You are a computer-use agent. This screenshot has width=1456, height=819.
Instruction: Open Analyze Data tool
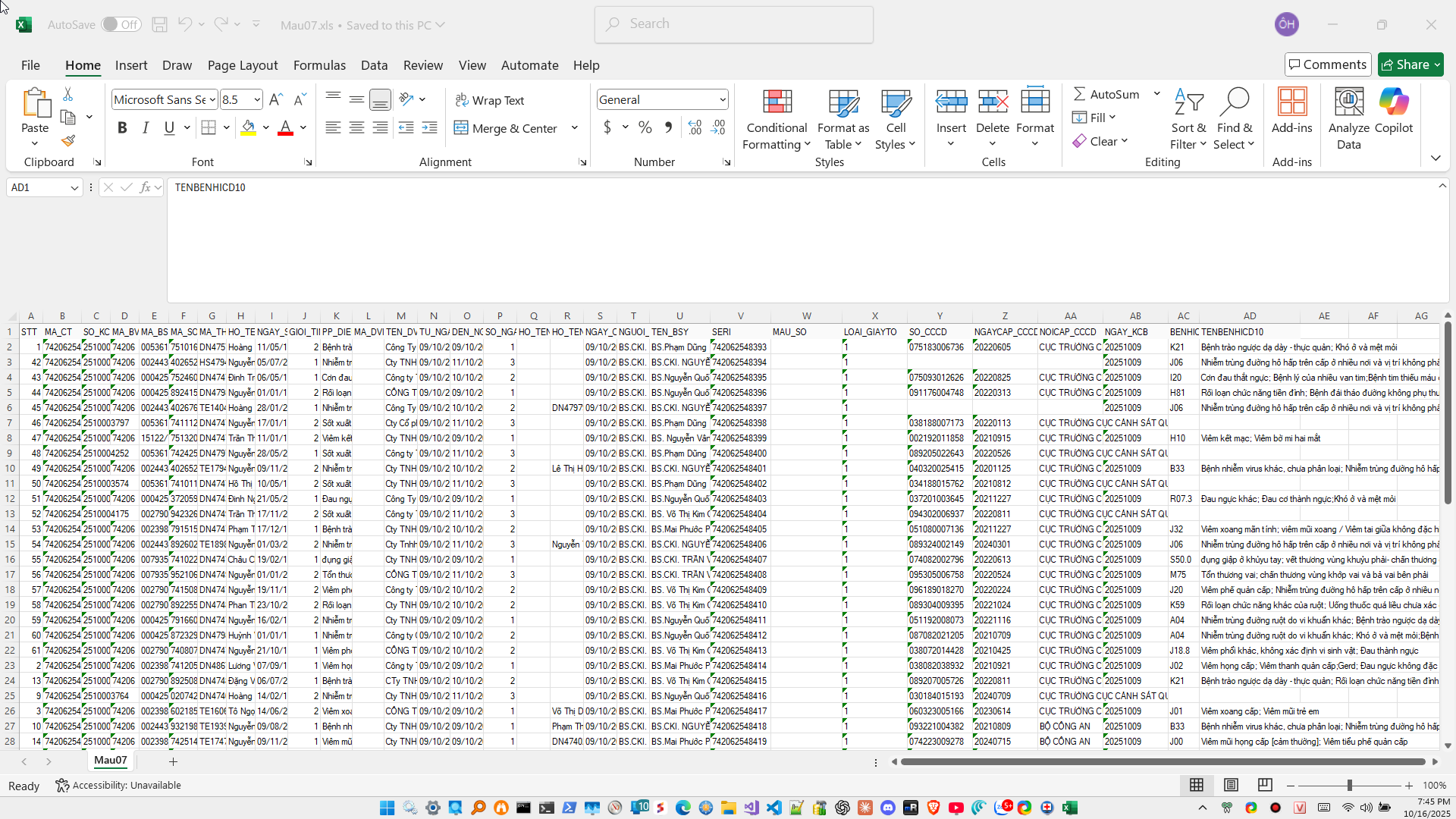pos(1348,102)
